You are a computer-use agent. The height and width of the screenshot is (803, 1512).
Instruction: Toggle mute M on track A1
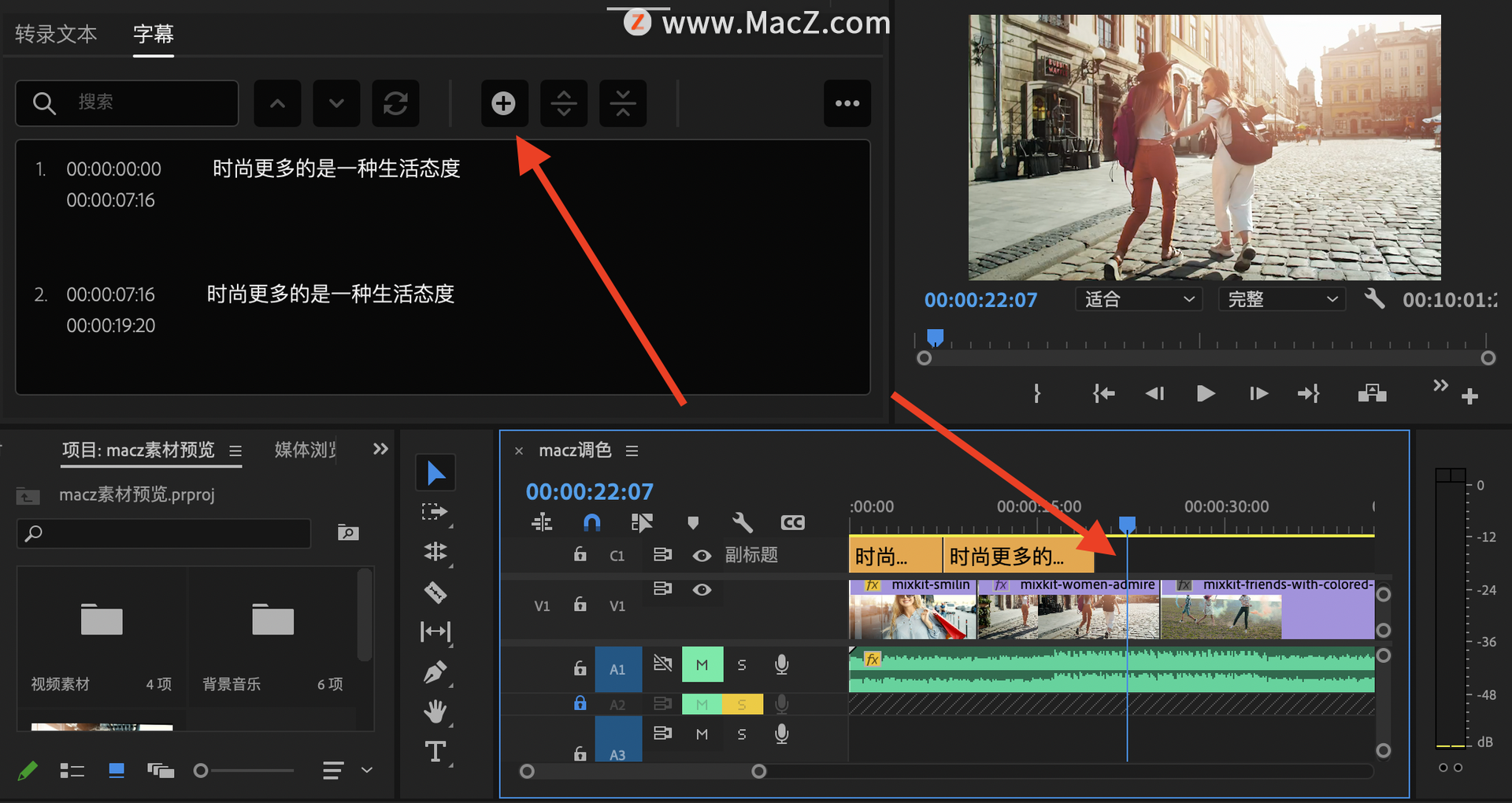702,666
